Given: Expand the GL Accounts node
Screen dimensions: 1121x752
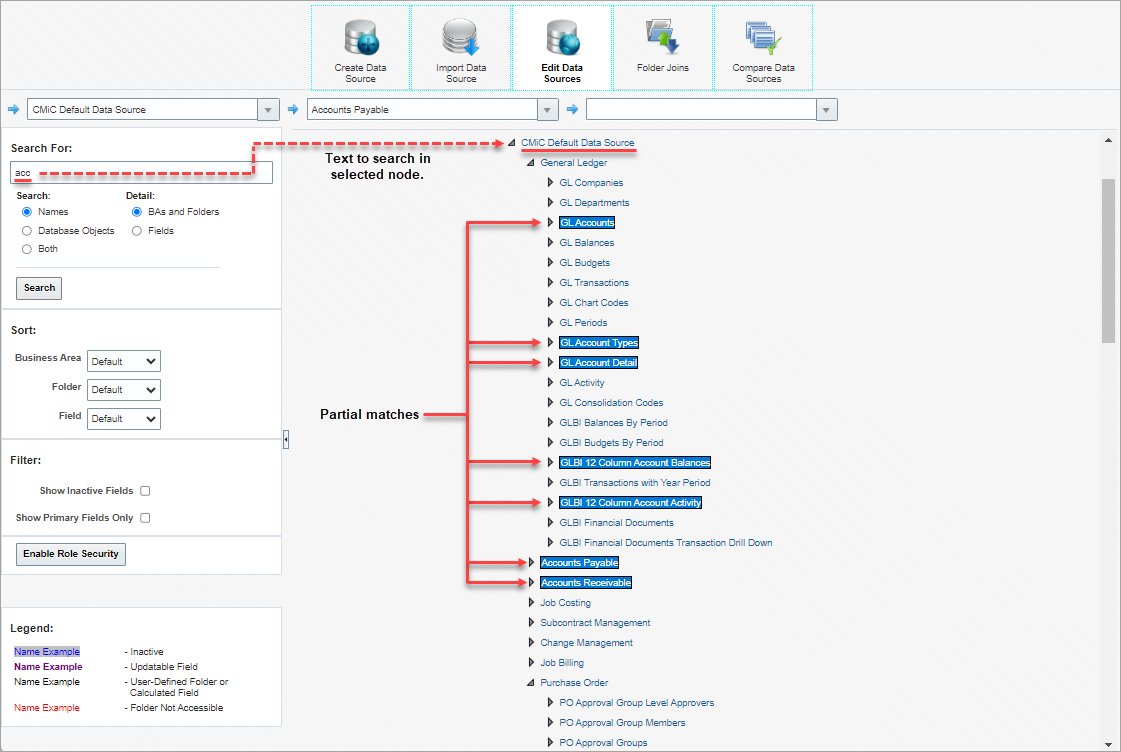Looking at the screenshot, I should pyautogui.click(x=550, y=222).
